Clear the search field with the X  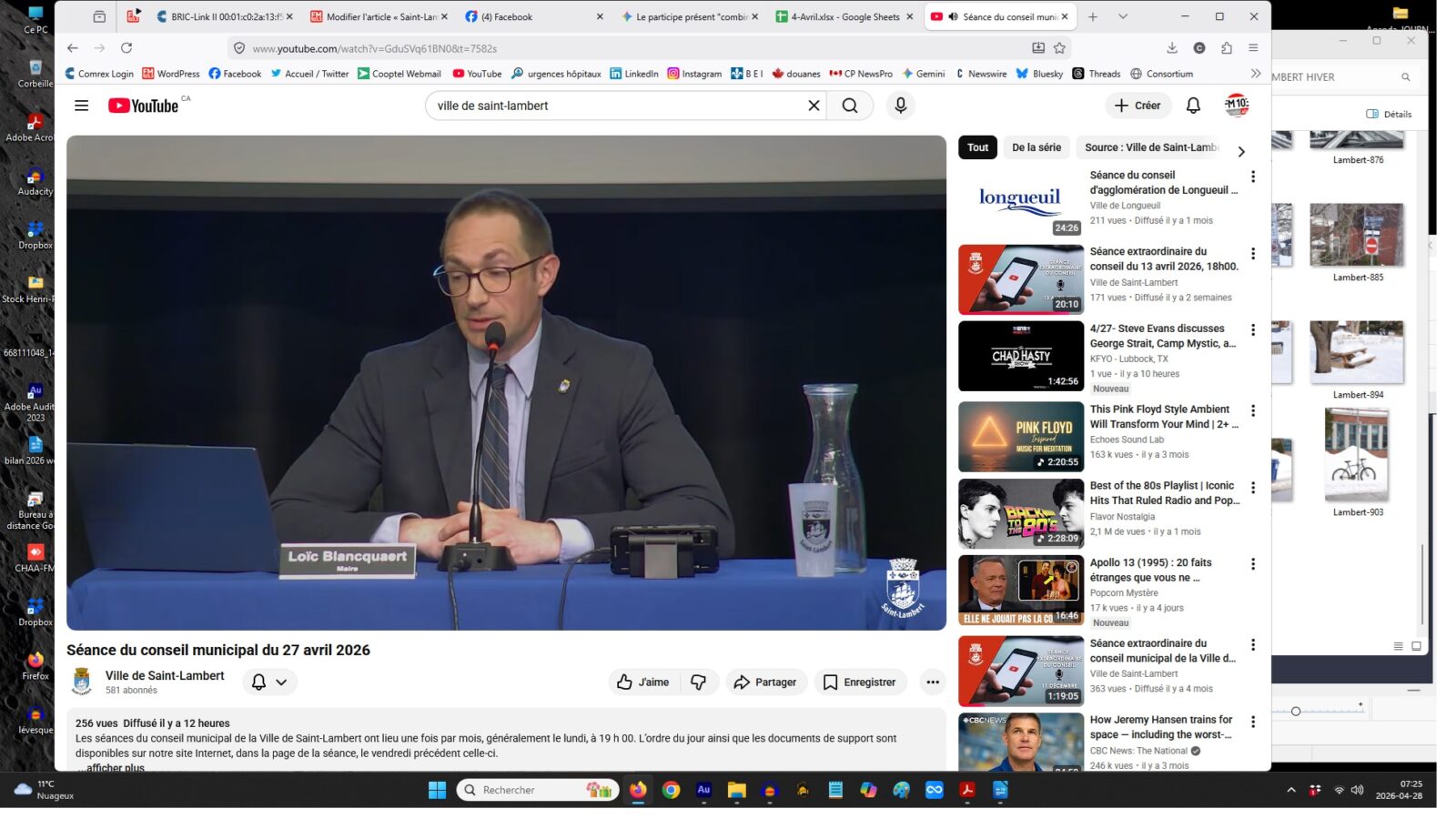814,106
